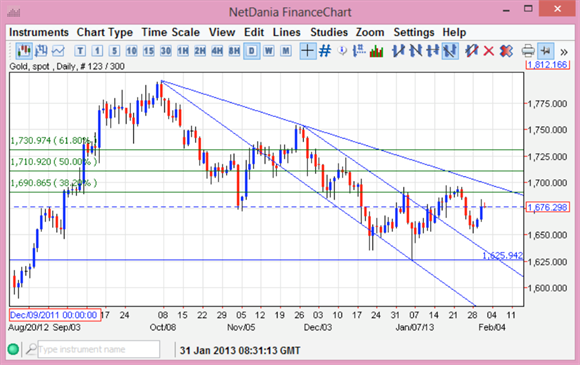Screen dimensions: 580x365
Task: Open the Time Scale menu
Action: pos(171,32)
